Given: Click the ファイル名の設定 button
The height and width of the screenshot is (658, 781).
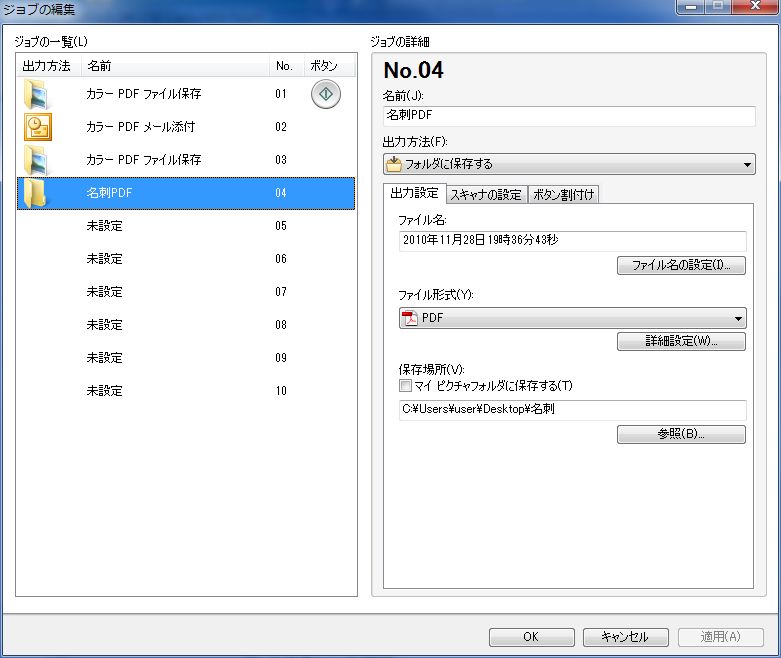Looking at the screenshot, I should (681, 265).
